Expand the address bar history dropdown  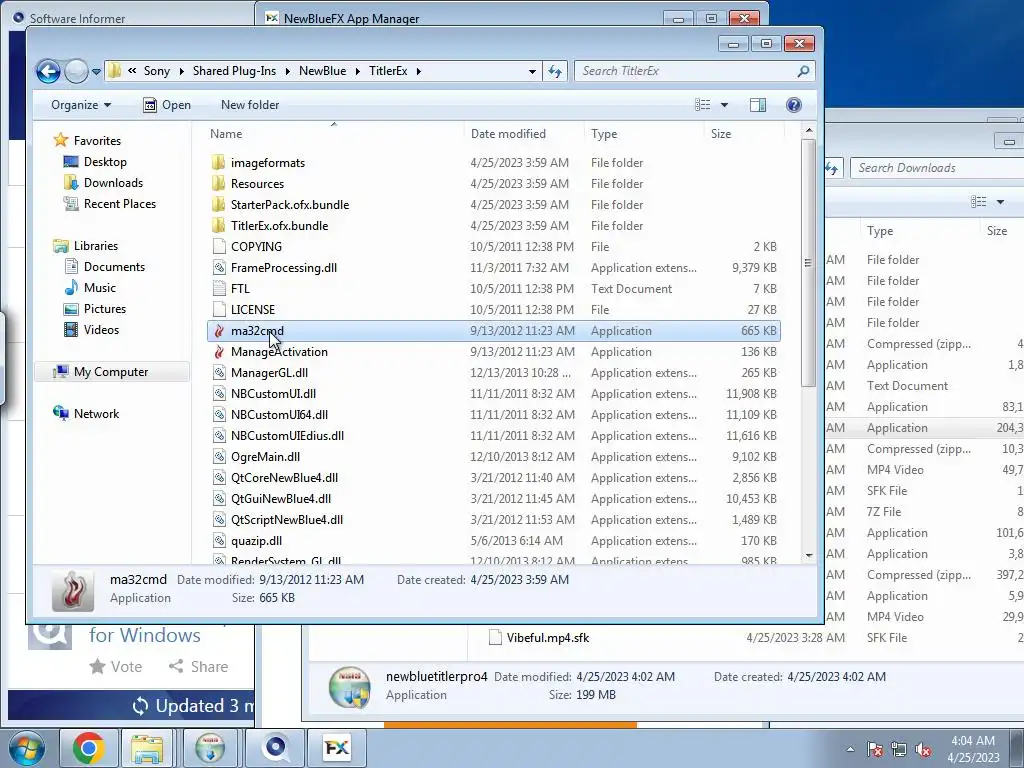pos(532,71)
